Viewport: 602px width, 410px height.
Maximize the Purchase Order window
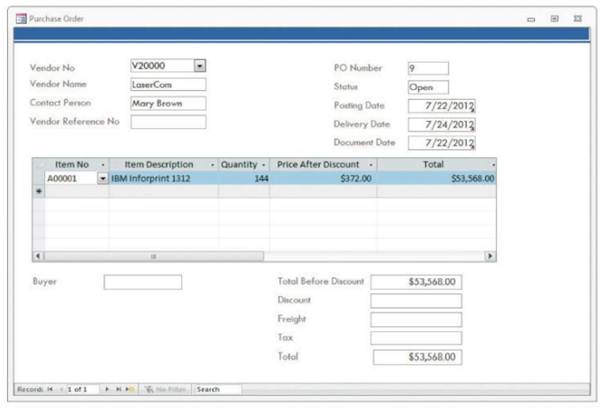[554, 18]
